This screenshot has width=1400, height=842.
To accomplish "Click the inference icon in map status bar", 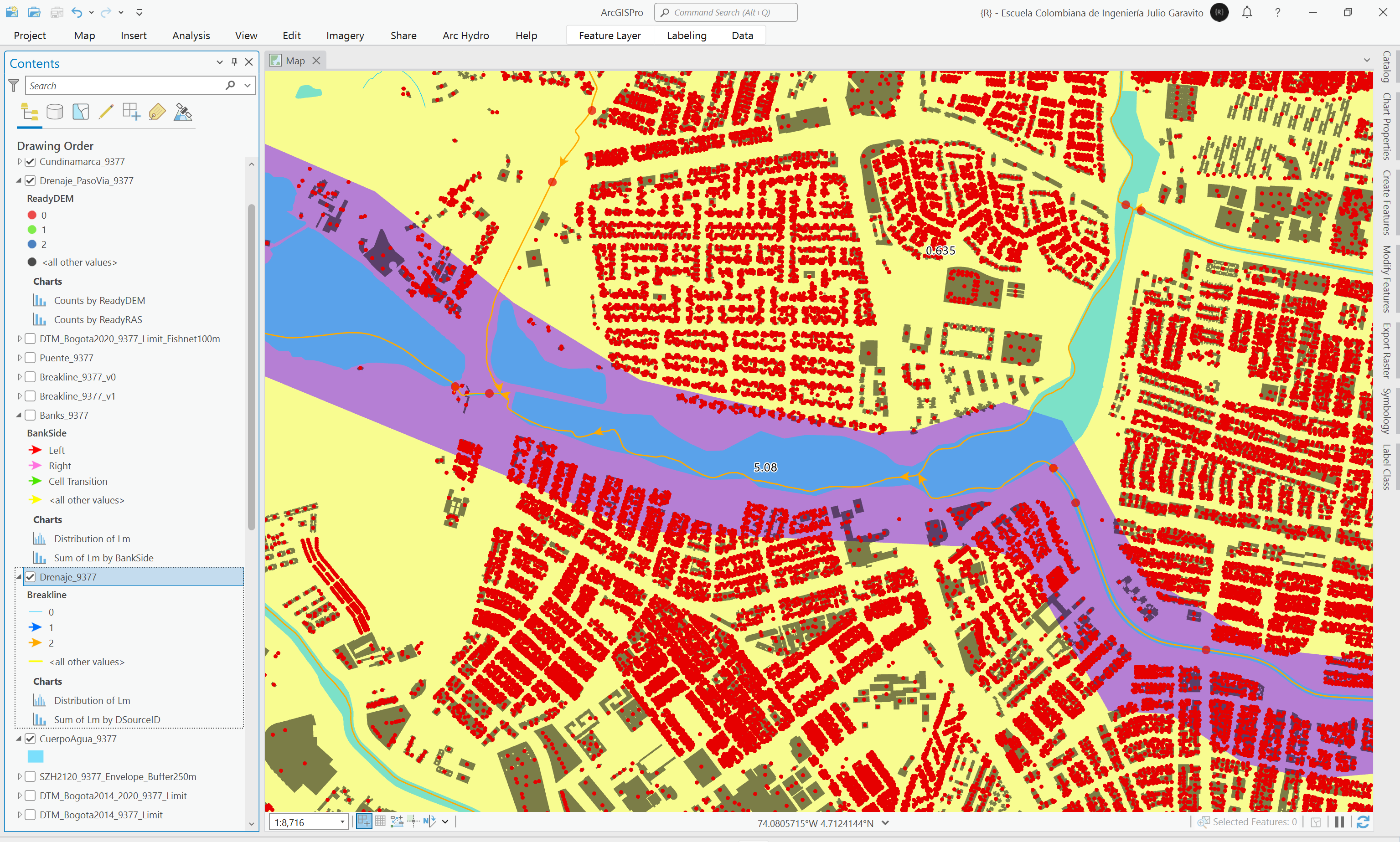I will click(x=413, y=821).
